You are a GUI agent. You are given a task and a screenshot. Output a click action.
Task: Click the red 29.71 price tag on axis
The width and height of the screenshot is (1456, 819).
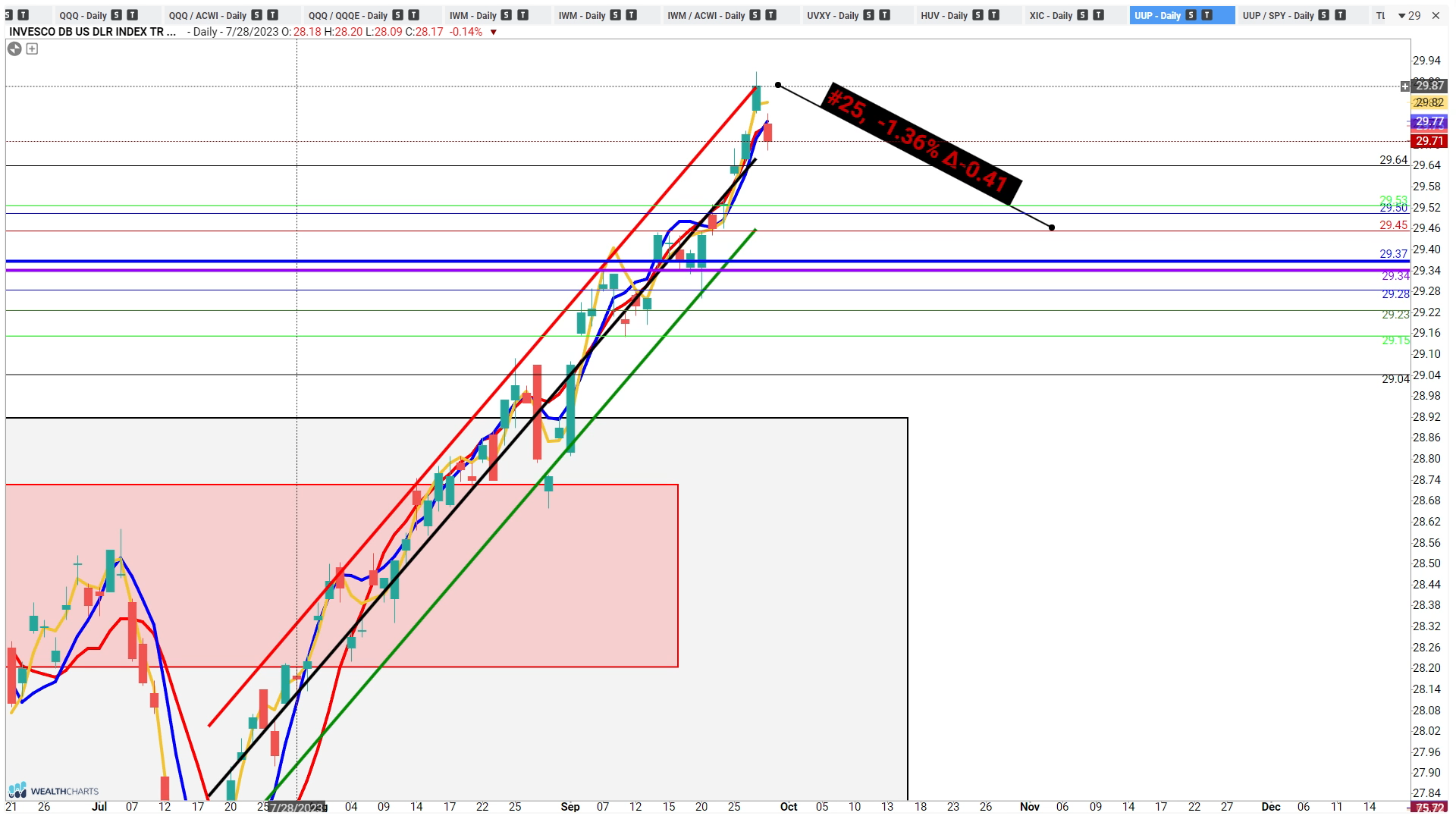pos(1429,141)
